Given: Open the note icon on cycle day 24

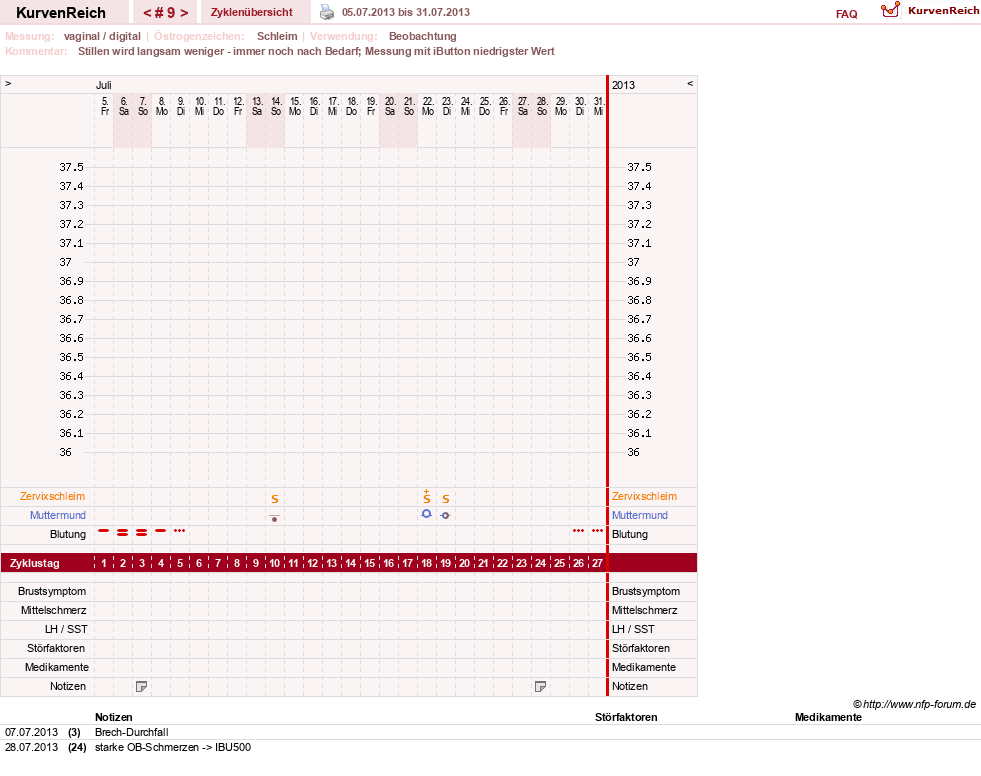Looking at the screenshot, I should [541, 687].
